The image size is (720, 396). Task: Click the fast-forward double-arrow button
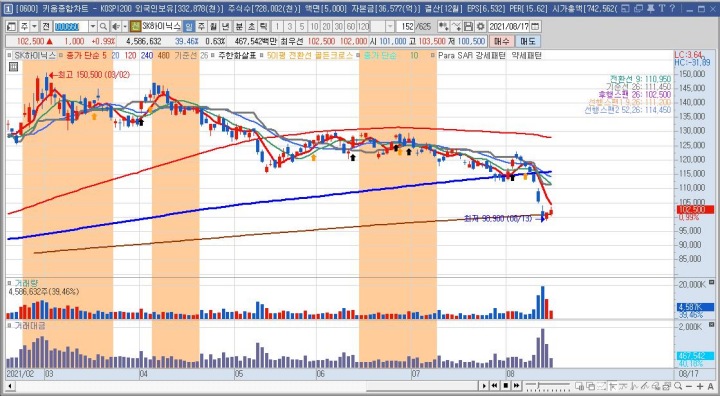point(516,386)
